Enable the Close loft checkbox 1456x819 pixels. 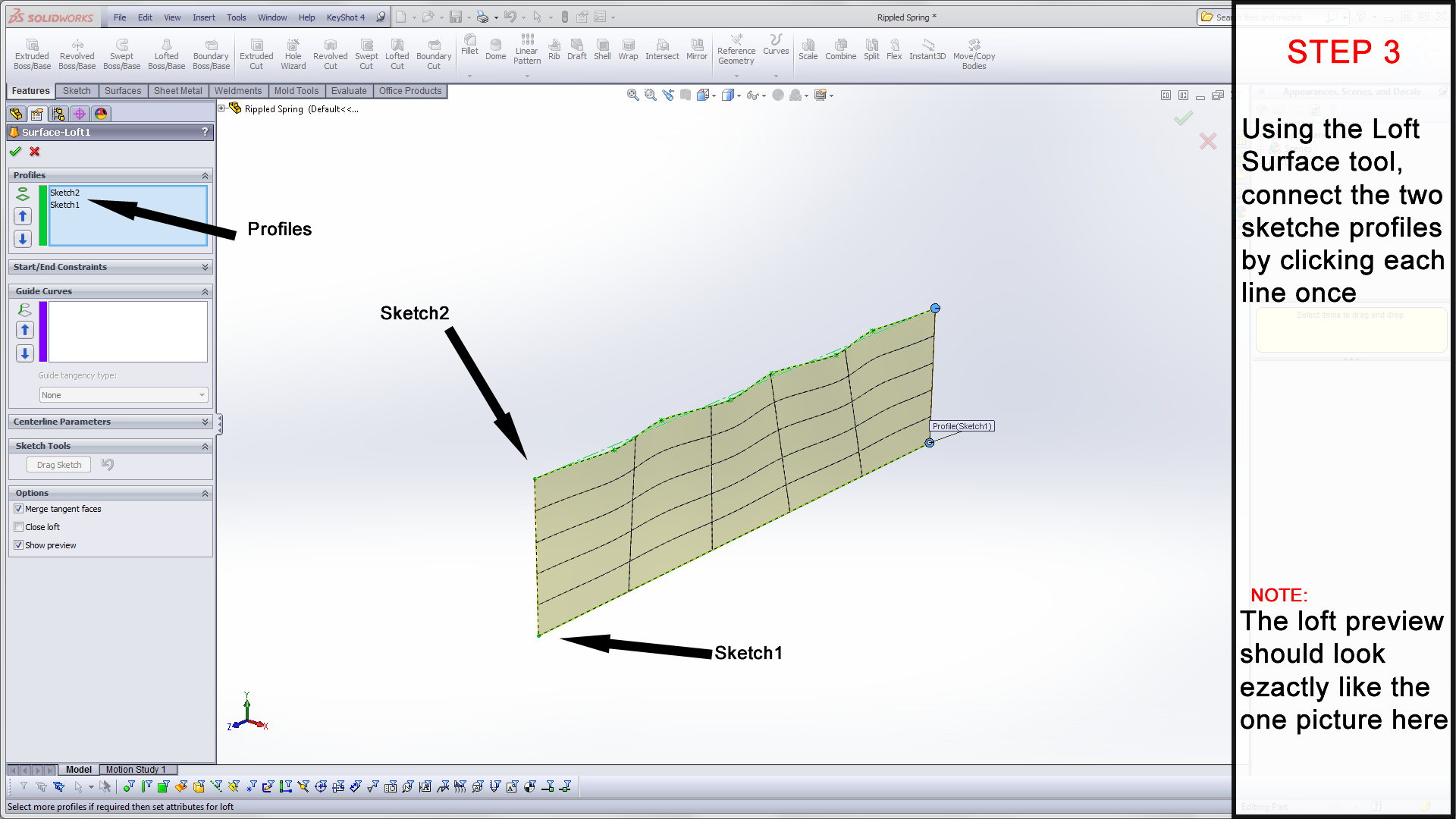coord(18,526)
